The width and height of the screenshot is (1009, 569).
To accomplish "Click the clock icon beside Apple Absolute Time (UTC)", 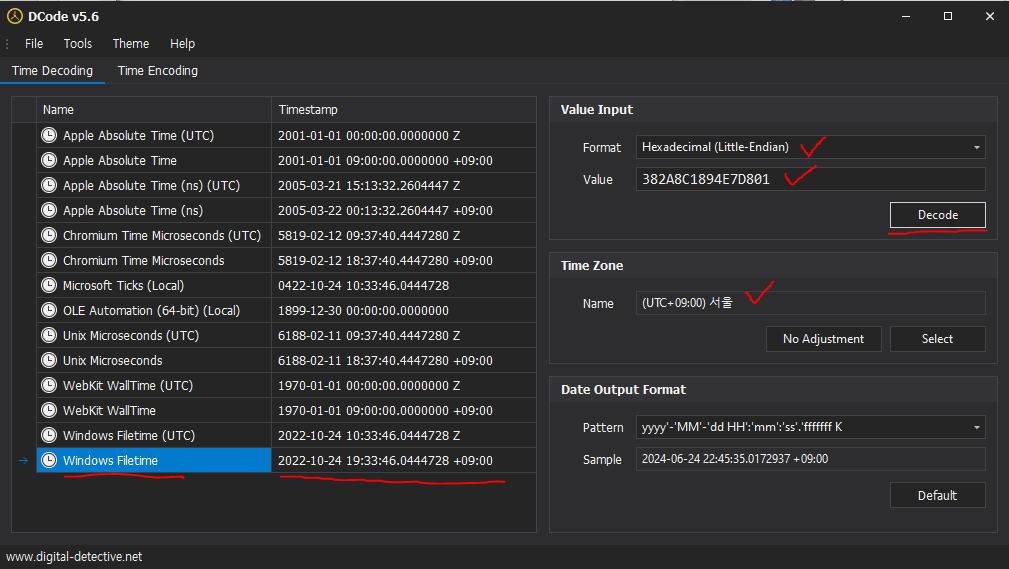I will (49, 135).
